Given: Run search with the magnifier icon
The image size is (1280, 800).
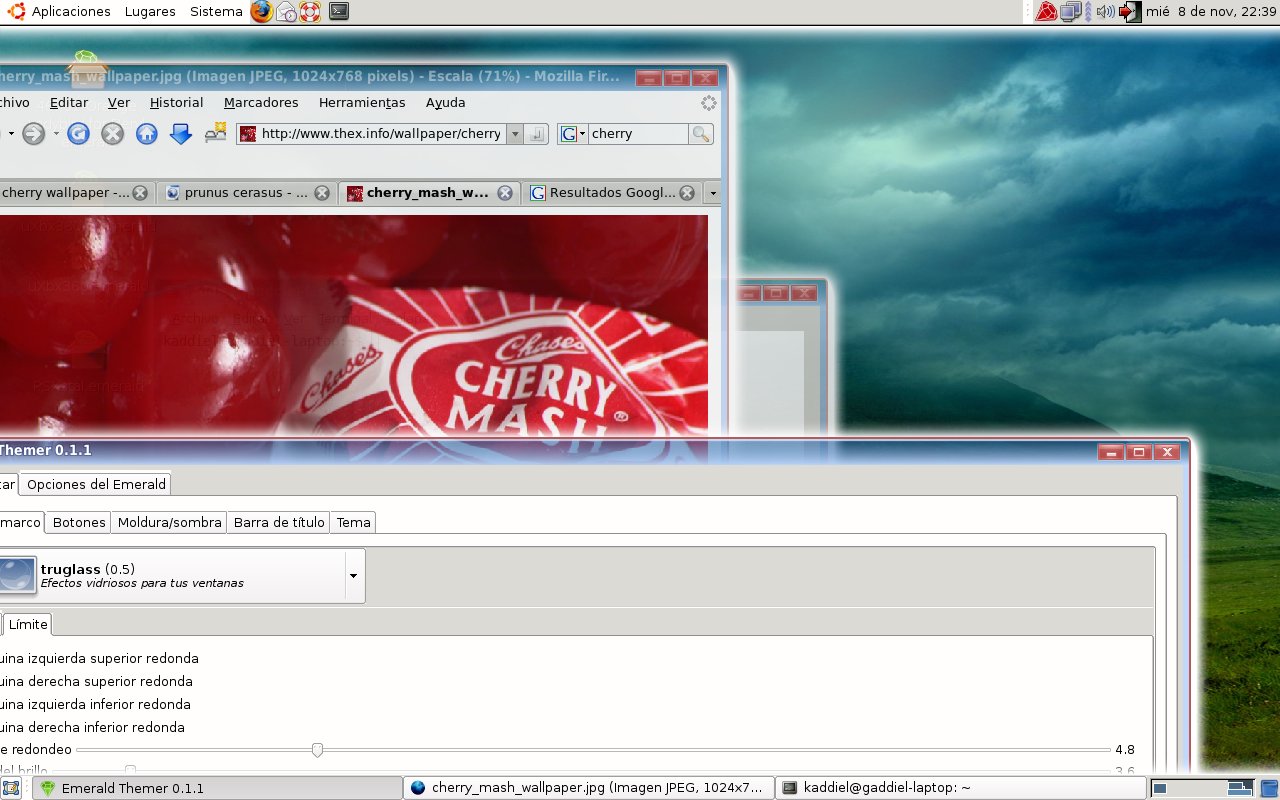Looking at the screenshot, I should (701, 133).
